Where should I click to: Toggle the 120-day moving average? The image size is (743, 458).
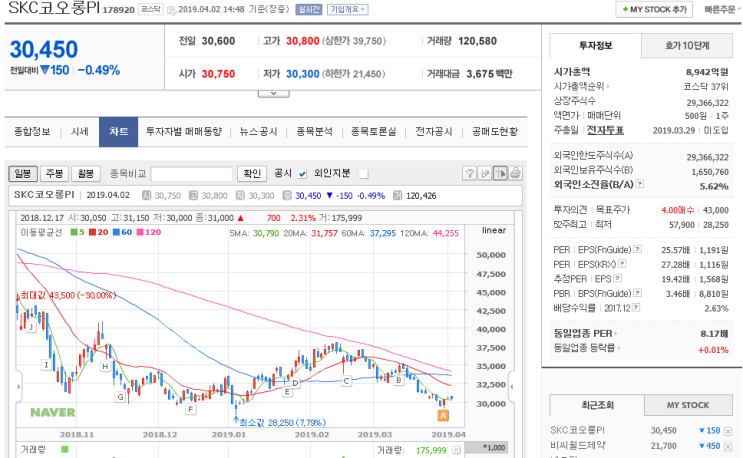149,232
